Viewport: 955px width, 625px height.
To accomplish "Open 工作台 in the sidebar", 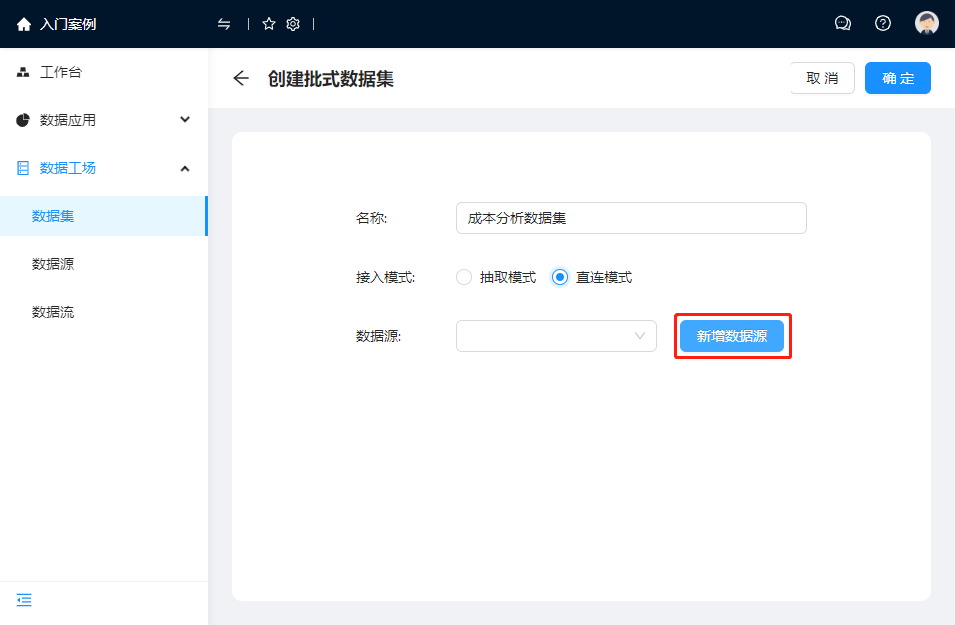I will (60, 72).
